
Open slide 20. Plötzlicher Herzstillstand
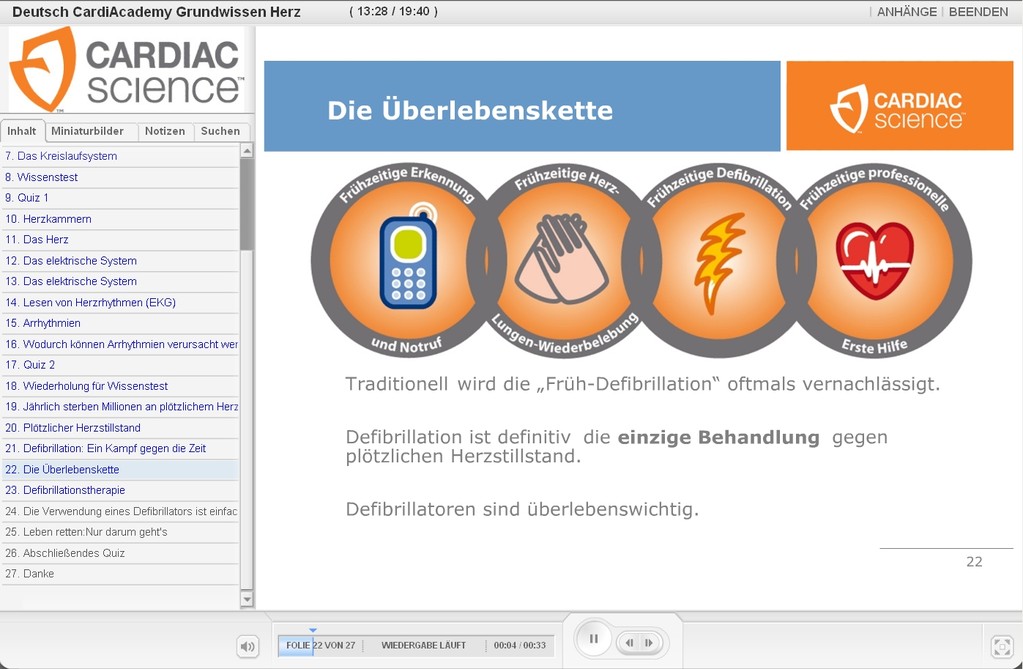(x=120, y=428)
